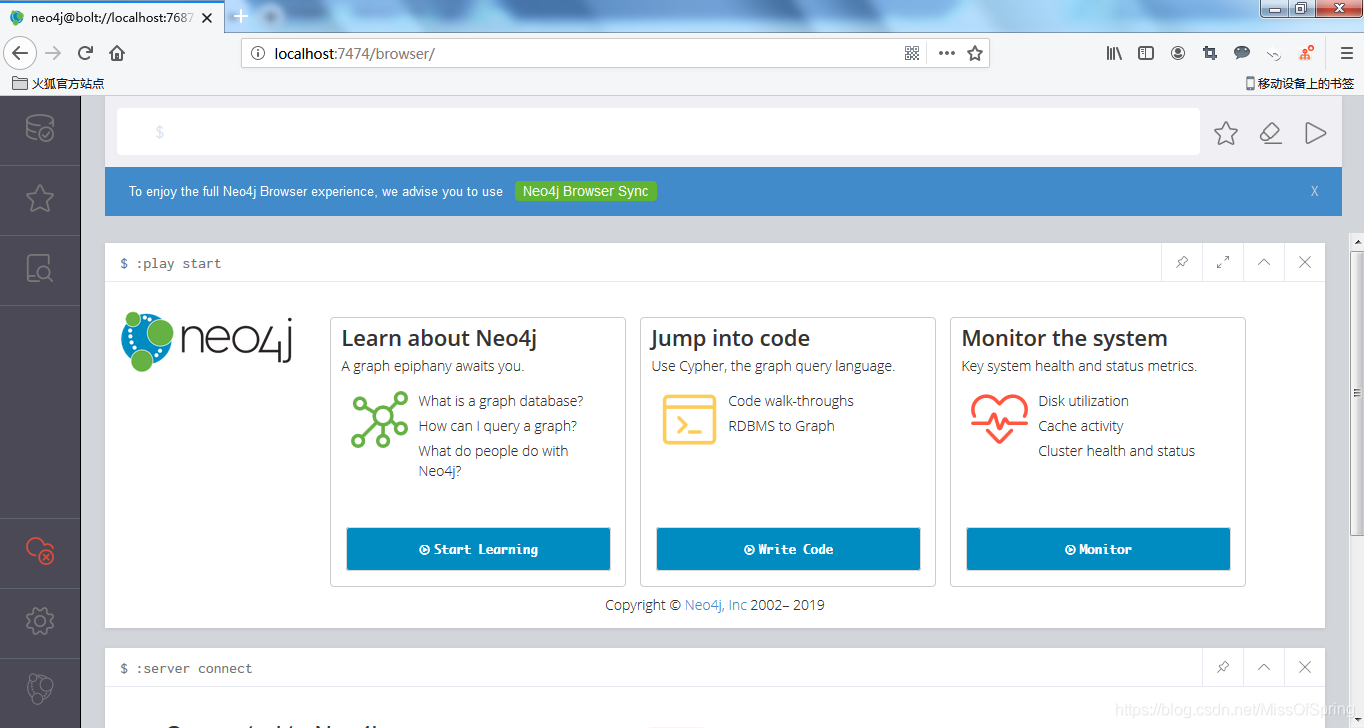The height and width of the screenshot is (728, 1364).
Task: Bookmark this page with star icon
Action: (975, 53)
